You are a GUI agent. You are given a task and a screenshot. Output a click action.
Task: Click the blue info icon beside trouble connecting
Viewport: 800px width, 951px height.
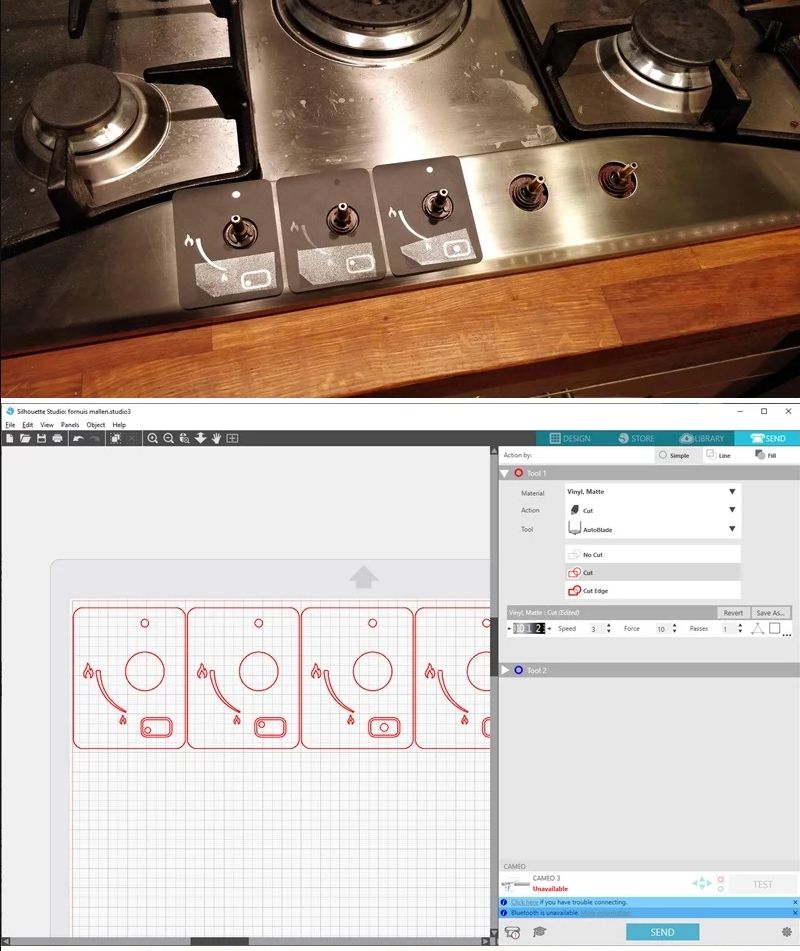[503, 902]
